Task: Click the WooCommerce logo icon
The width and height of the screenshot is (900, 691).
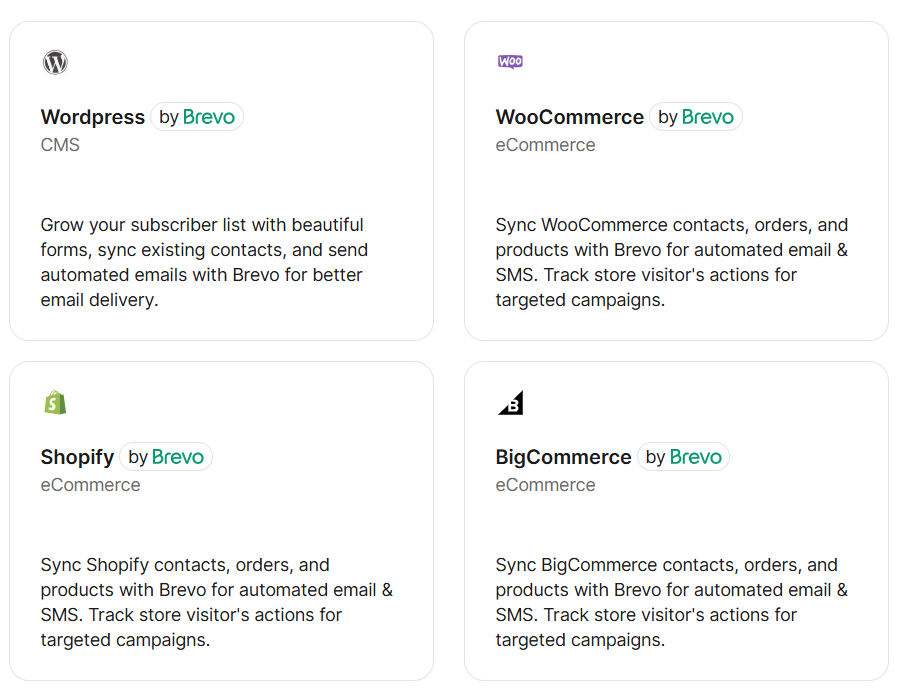Action: [x=510, y=62]
